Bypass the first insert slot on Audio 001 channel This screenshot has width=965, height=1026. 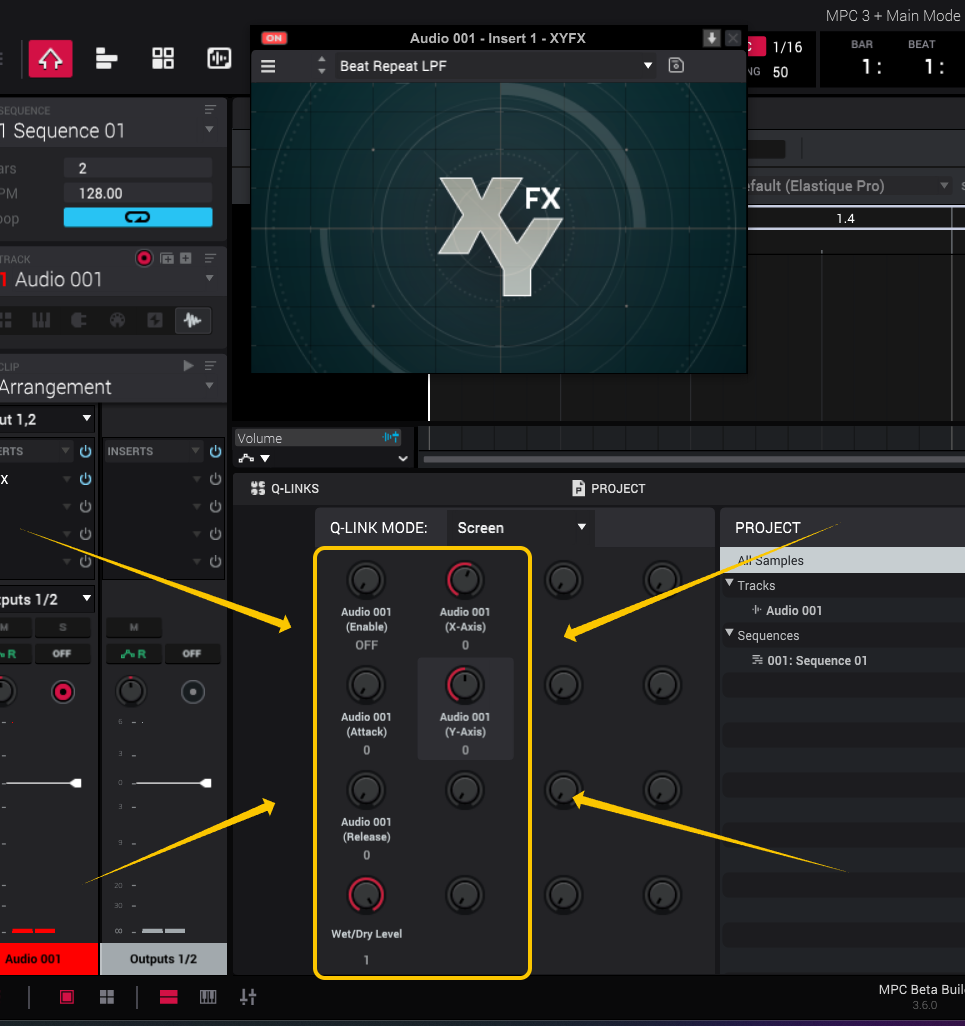[86, 479]
